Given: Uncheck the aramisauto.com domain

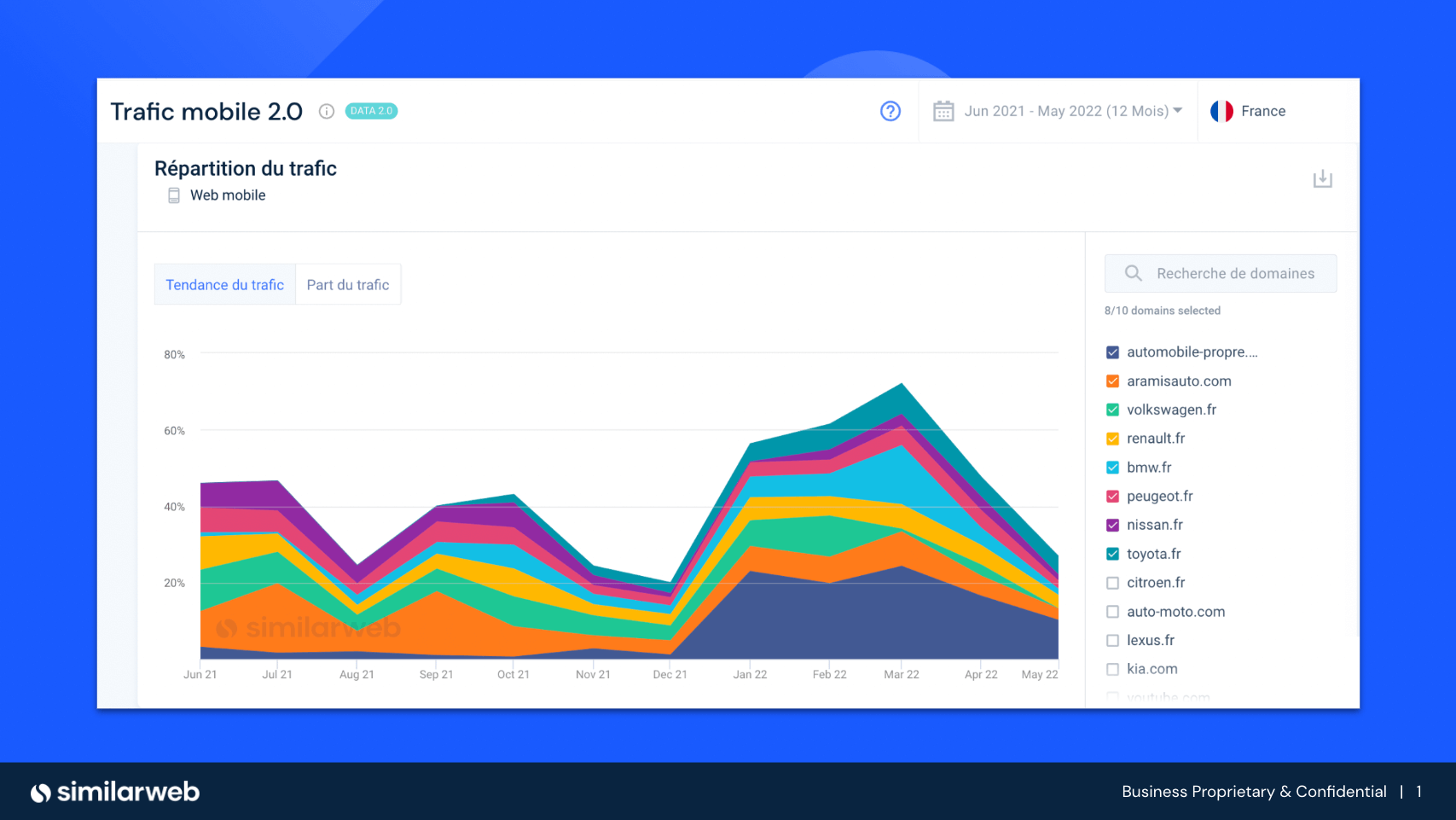Looking at the screenshot, I should click(x=1112, y=381).
